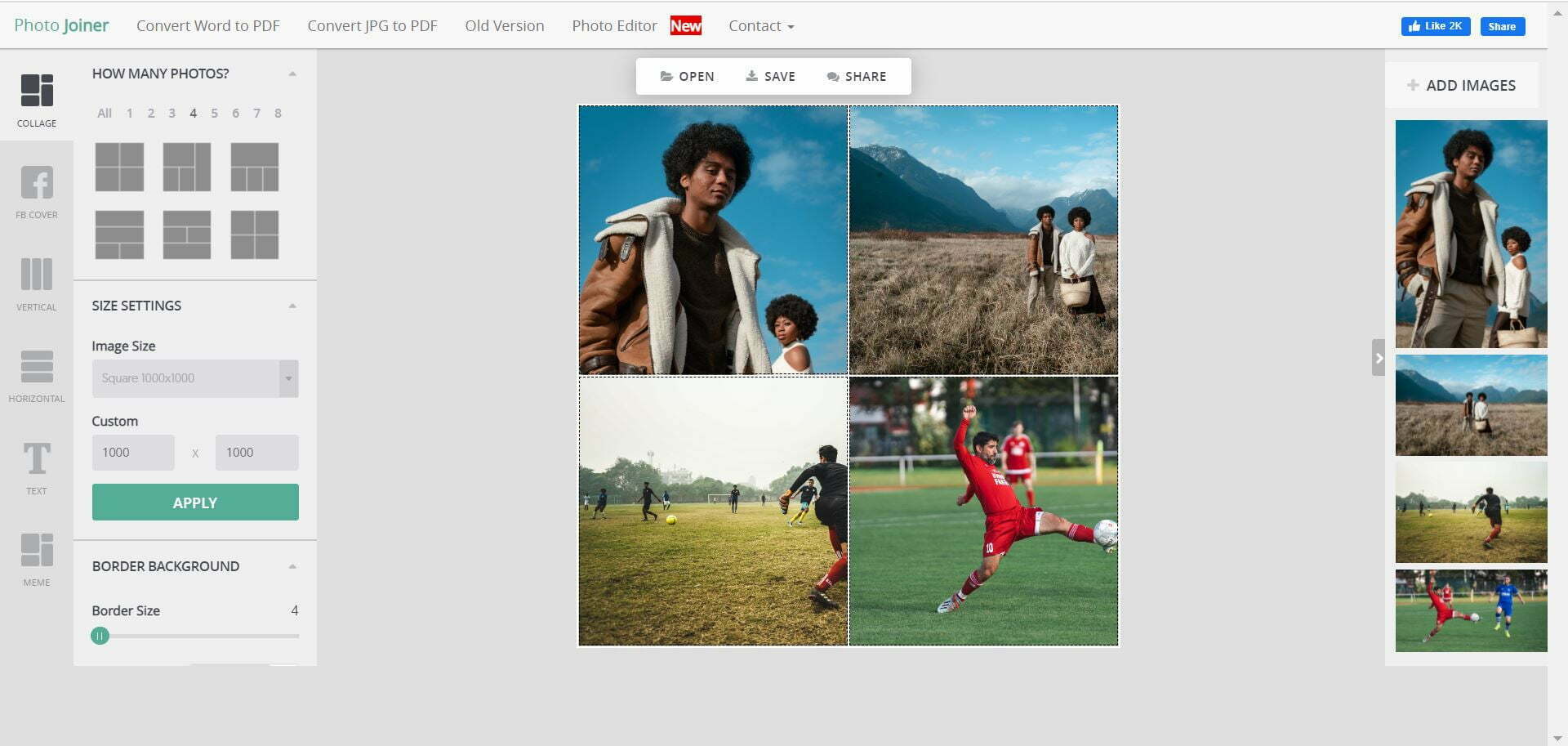Open the Image Size dropdown

coord(194,378)
